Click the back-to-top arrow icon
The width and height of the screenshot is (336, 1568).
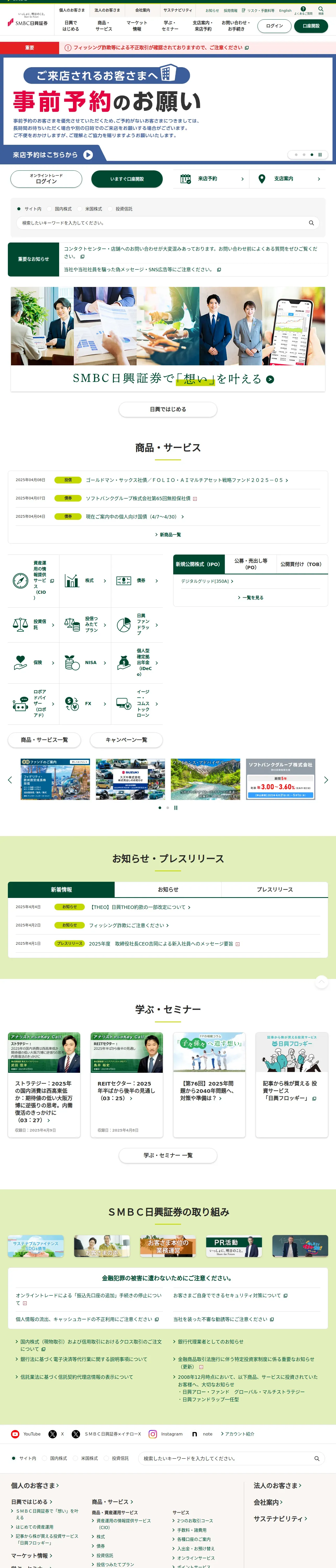[321, 981]
